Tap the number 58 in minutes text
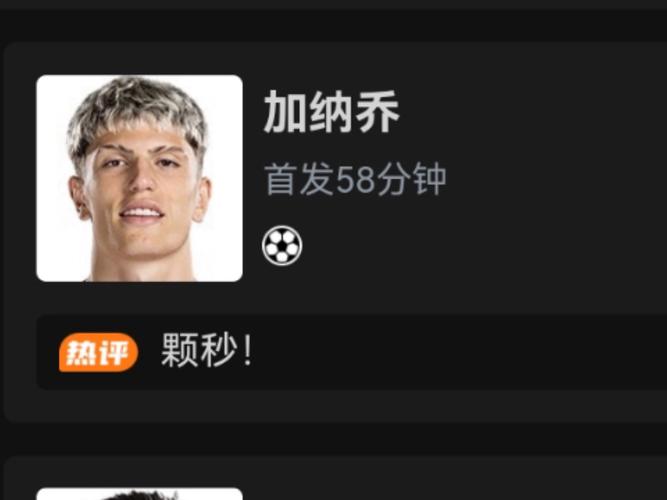 355,180
